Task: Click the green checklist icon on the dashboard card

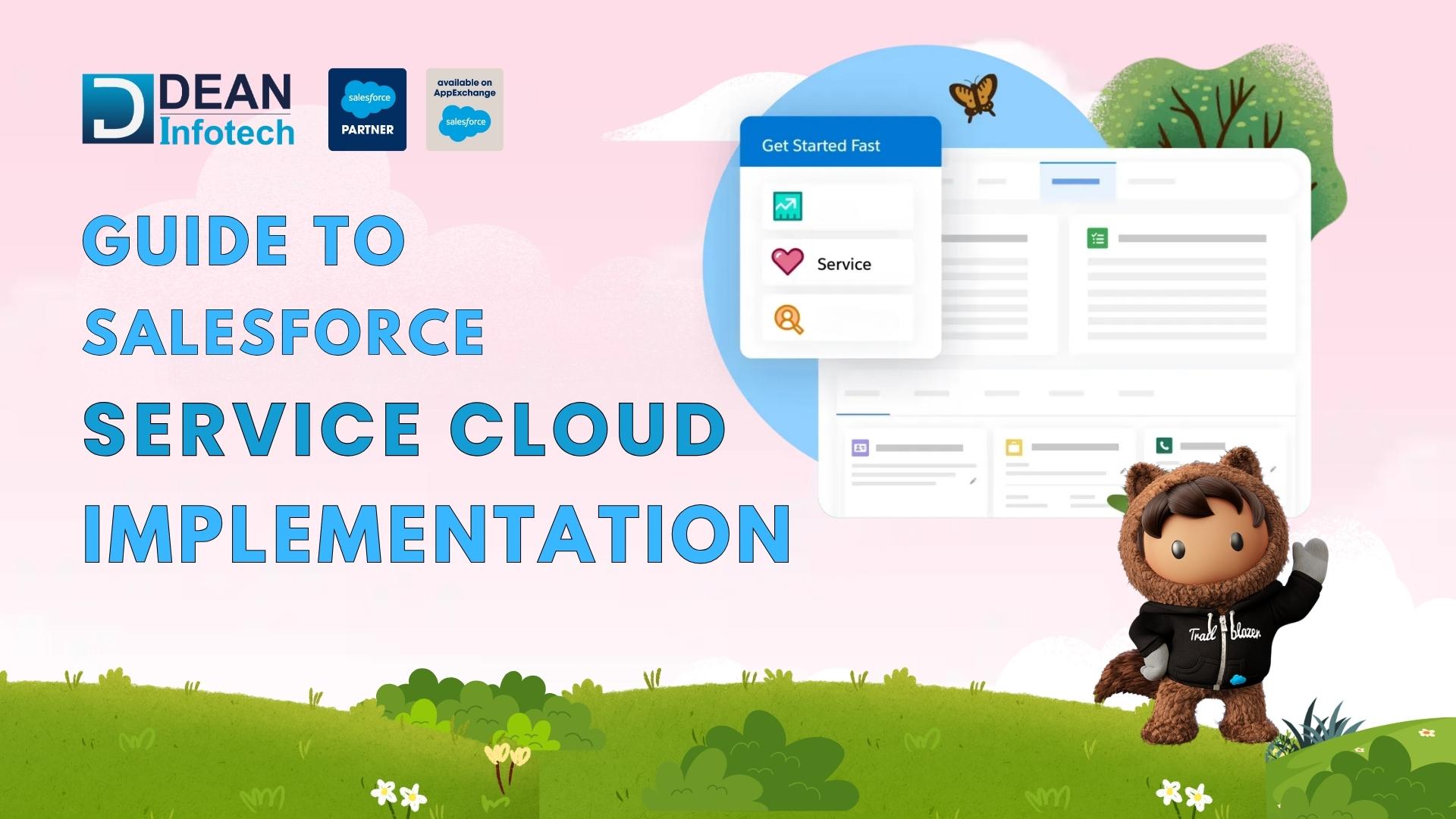Action: (x=1097, y=238)
